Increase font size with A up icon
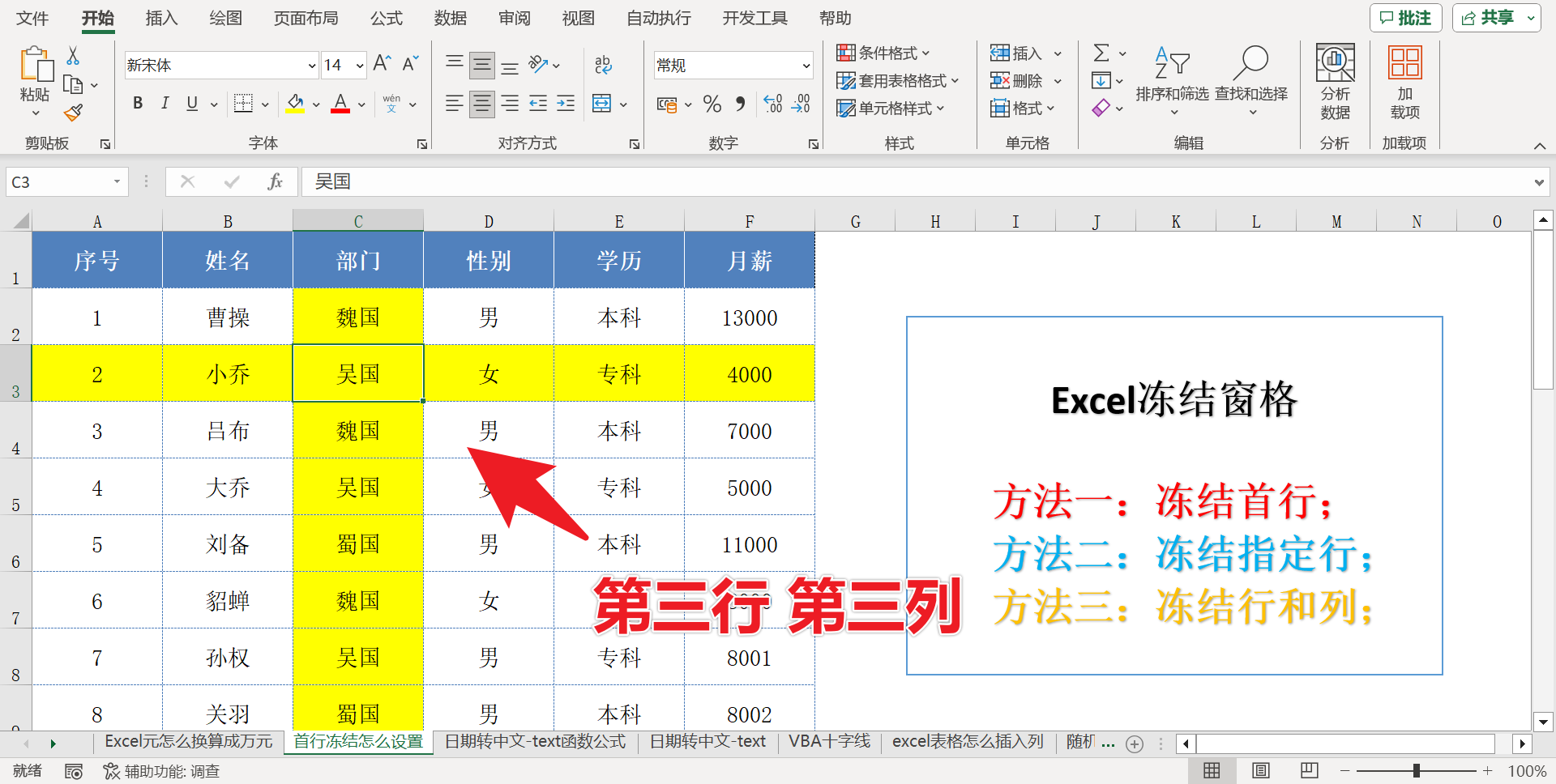The image size is (1556, 784). coord(383,64)
